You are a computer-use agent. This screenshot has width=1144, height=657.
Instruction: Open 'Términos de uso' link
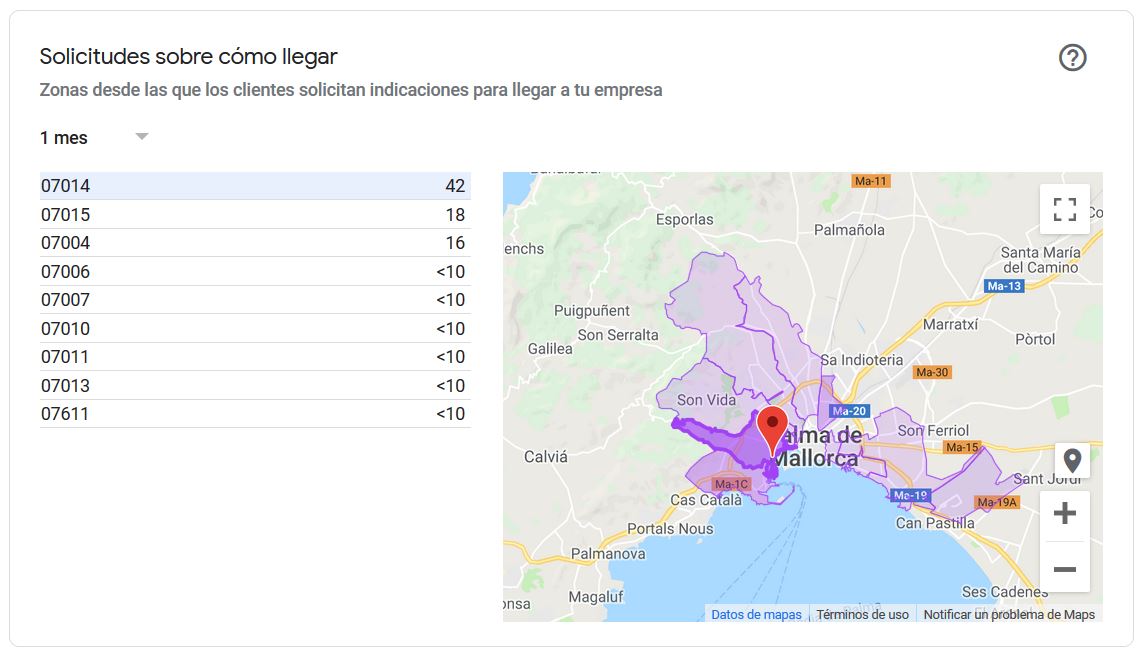[x=862, y=615]
